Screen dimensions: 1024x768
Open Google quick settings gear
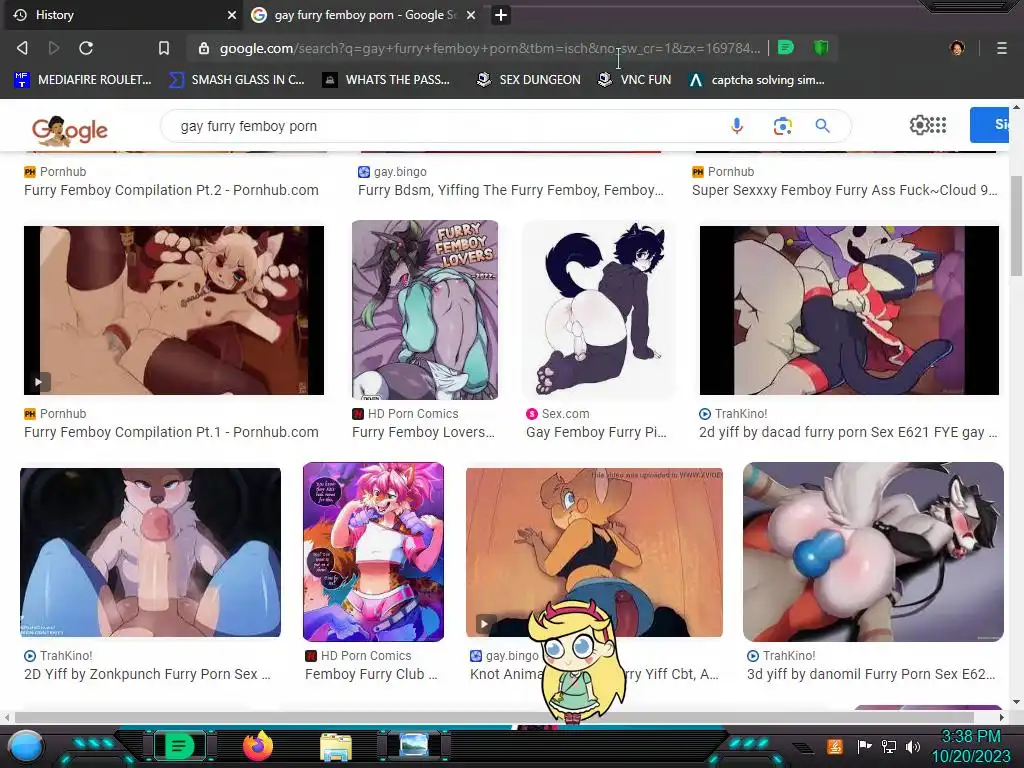click(x=919, y=125)
